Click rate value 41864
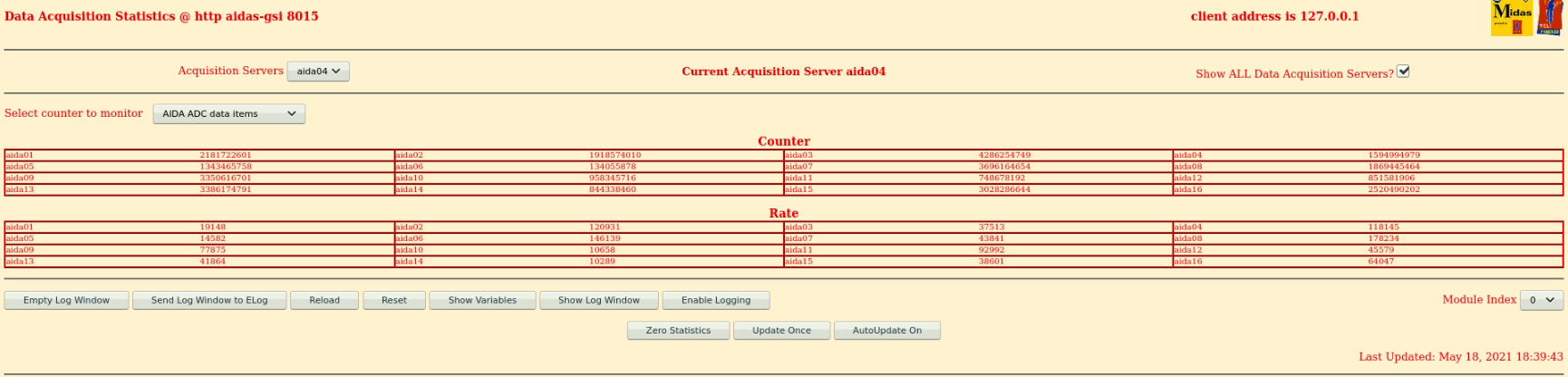Screen dimensions: 1568x377 coord(213,261)
